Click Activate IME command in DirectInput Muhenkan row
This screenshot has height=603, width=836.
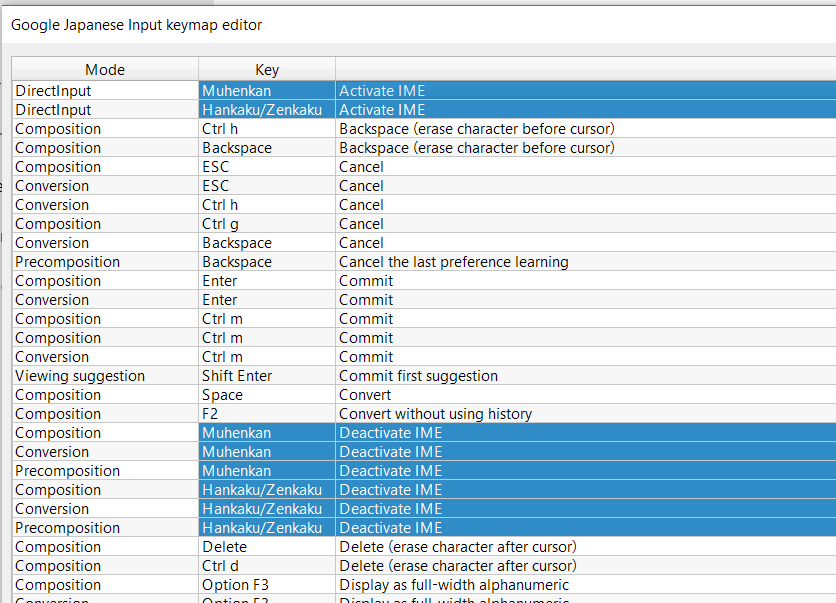586,91
